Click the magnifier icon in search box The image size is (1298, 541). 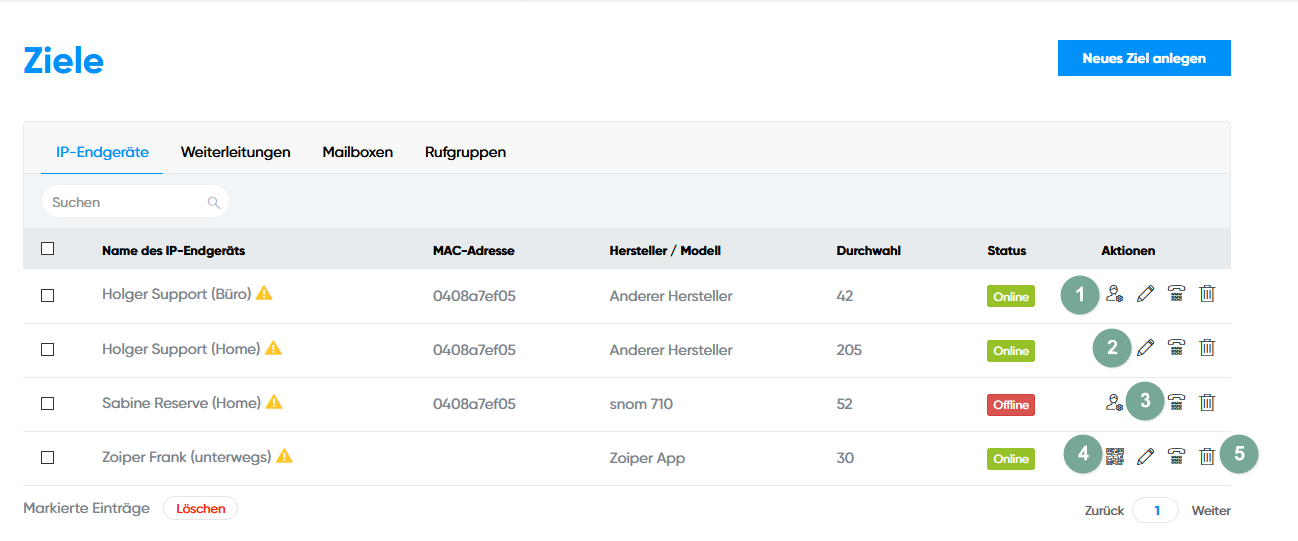click(x=213, y=202)
